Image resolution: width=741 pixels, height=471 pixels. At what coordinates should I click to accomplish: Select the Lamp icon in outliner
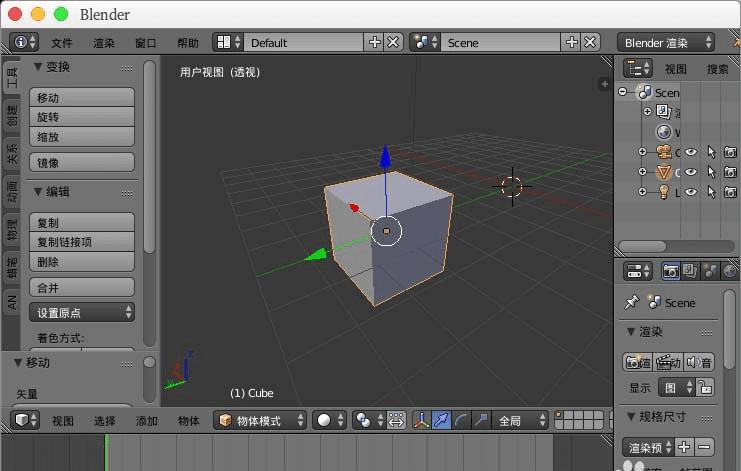pyautogui.click(x=663, y=192)
